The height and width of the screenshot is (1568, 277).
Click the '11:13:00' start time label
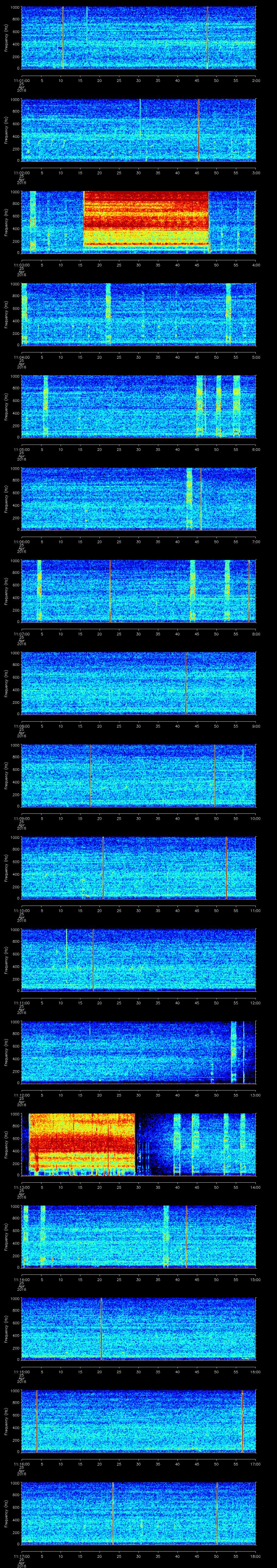(x=21, y=1186)
